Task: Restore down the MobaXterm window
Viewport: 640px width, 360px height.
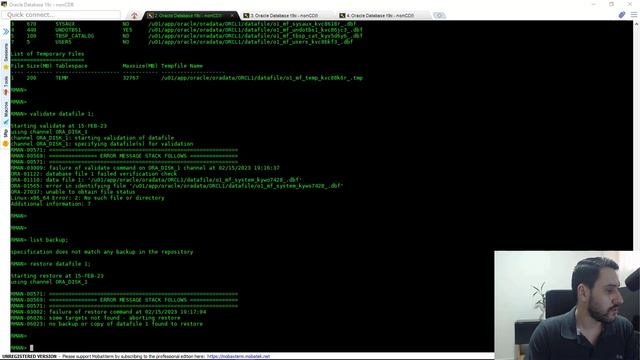Action: pyautogui.click(x=611, y=4)
